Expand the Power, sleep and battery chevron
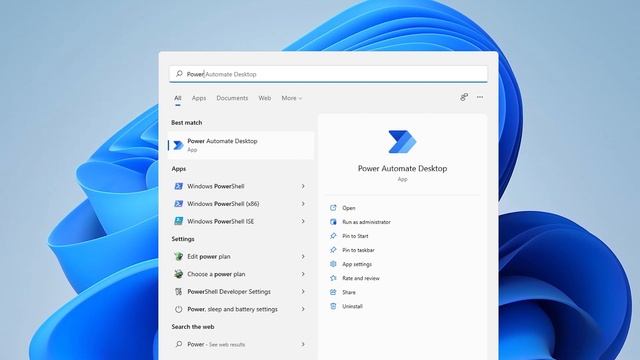This screenshot has height=360, width=640. click(303, 309)
